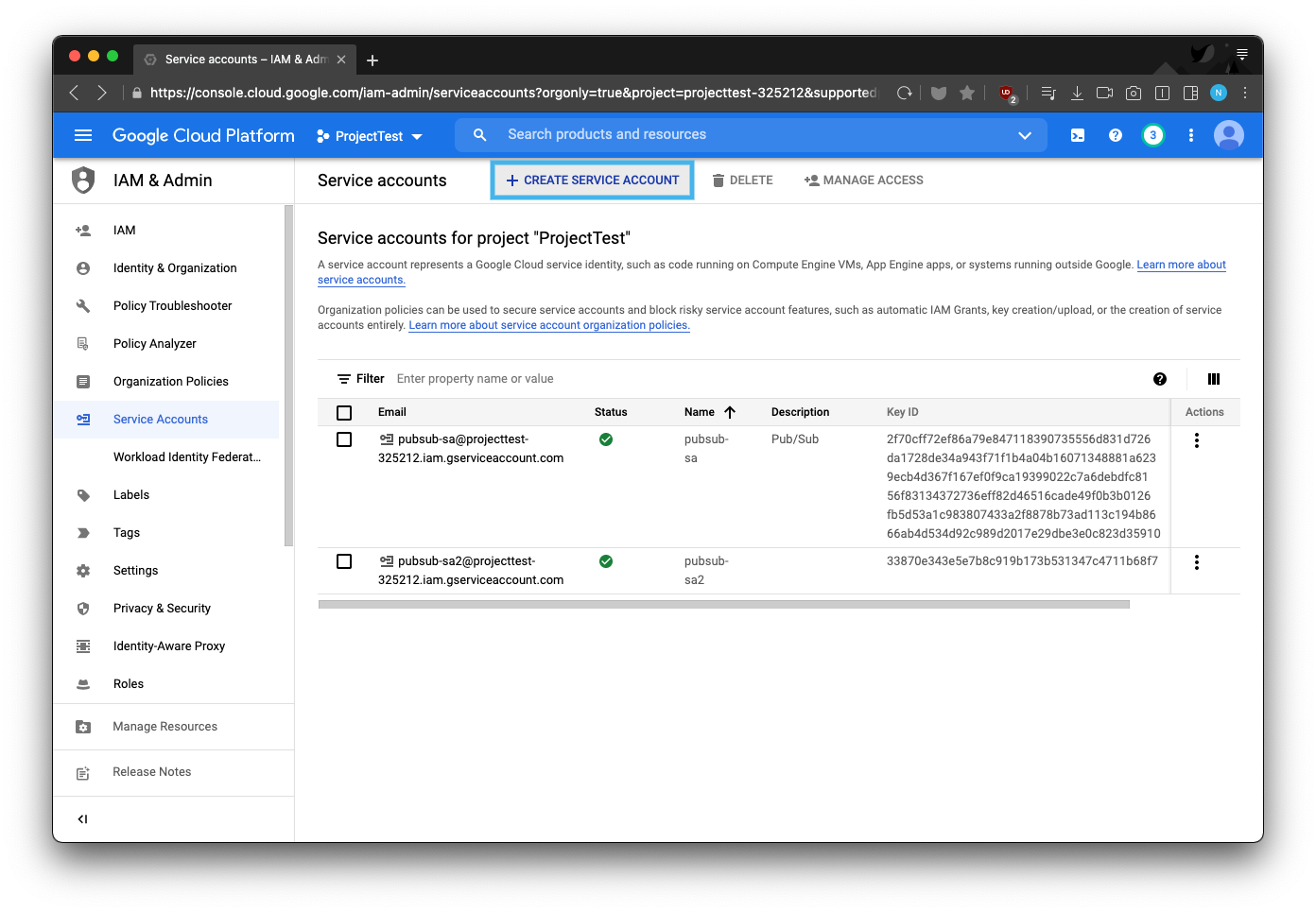Click the Brave shield icon

939,93
